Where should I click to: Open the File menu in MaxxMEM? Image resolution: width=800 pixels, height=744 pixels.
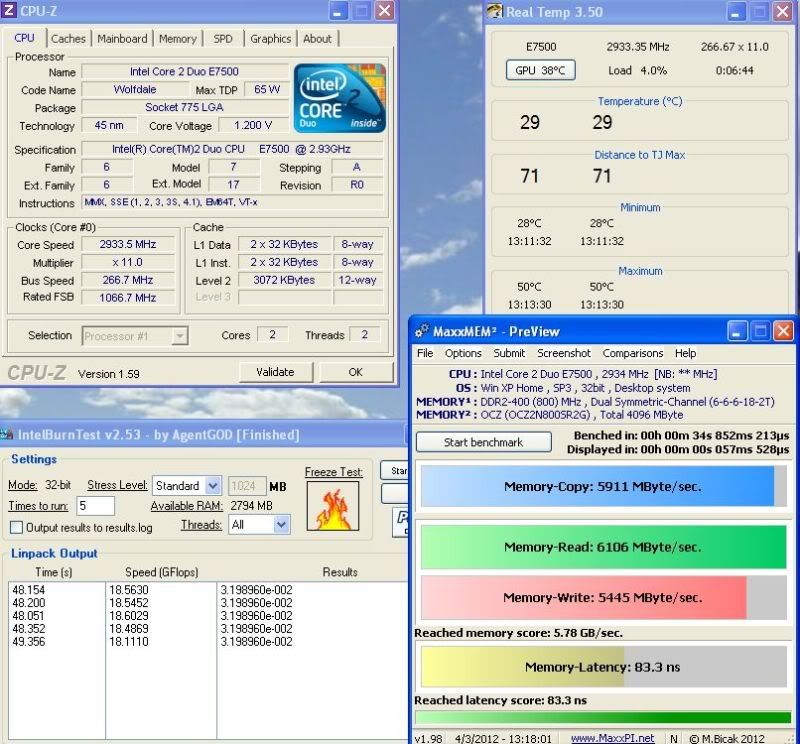click(425, 353)
